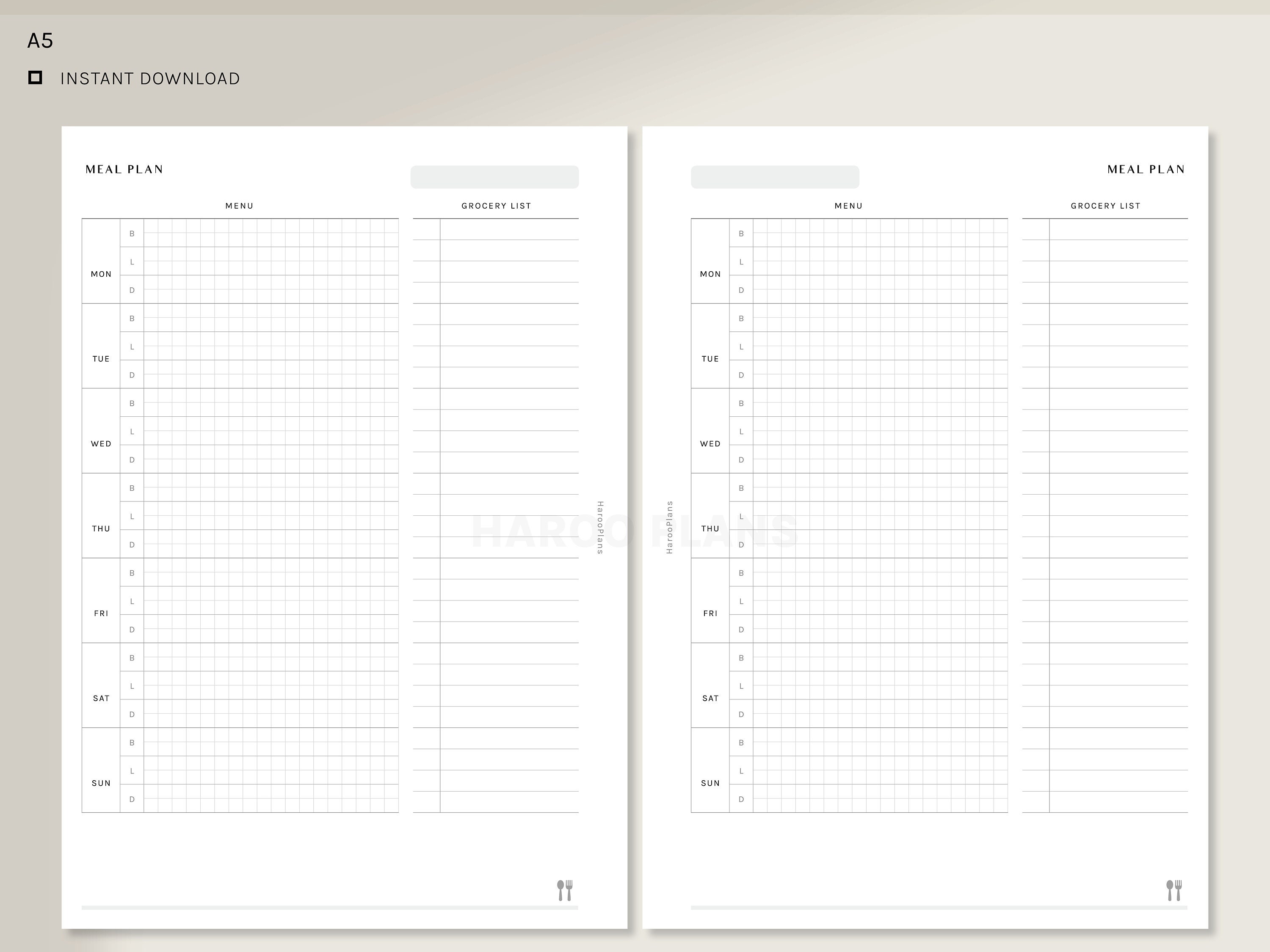Click the gray date field on left page
1270x952 pixels.
coord(494,177)
